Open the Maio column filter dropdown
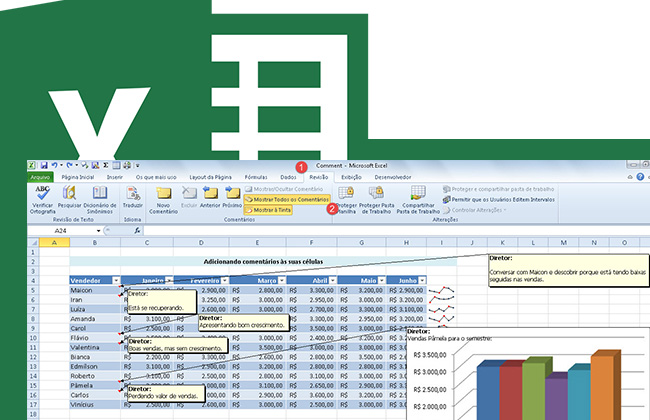This screenshot has width=650, height=420. point(382,281)
